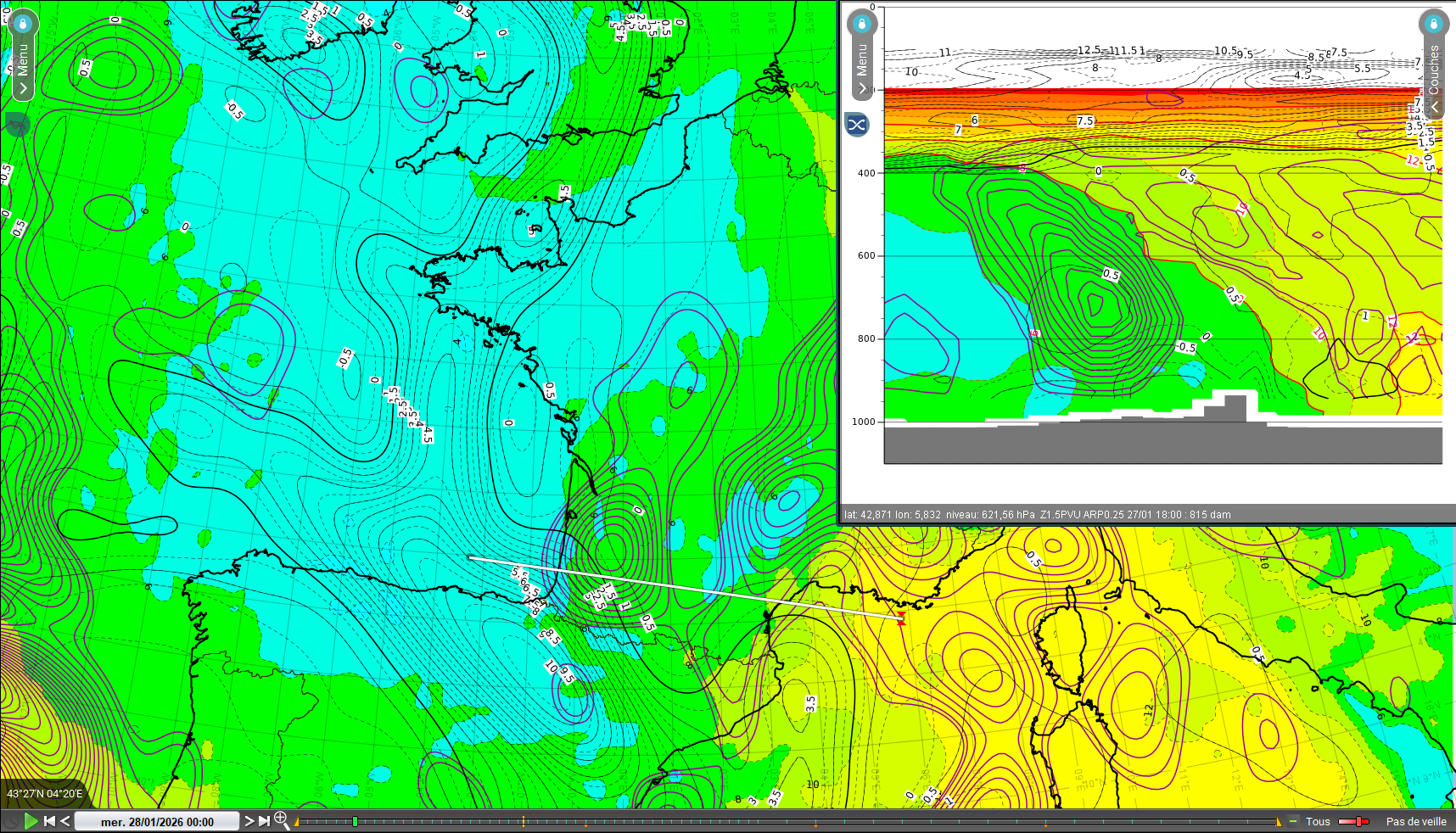Jump to first time step

49,821
